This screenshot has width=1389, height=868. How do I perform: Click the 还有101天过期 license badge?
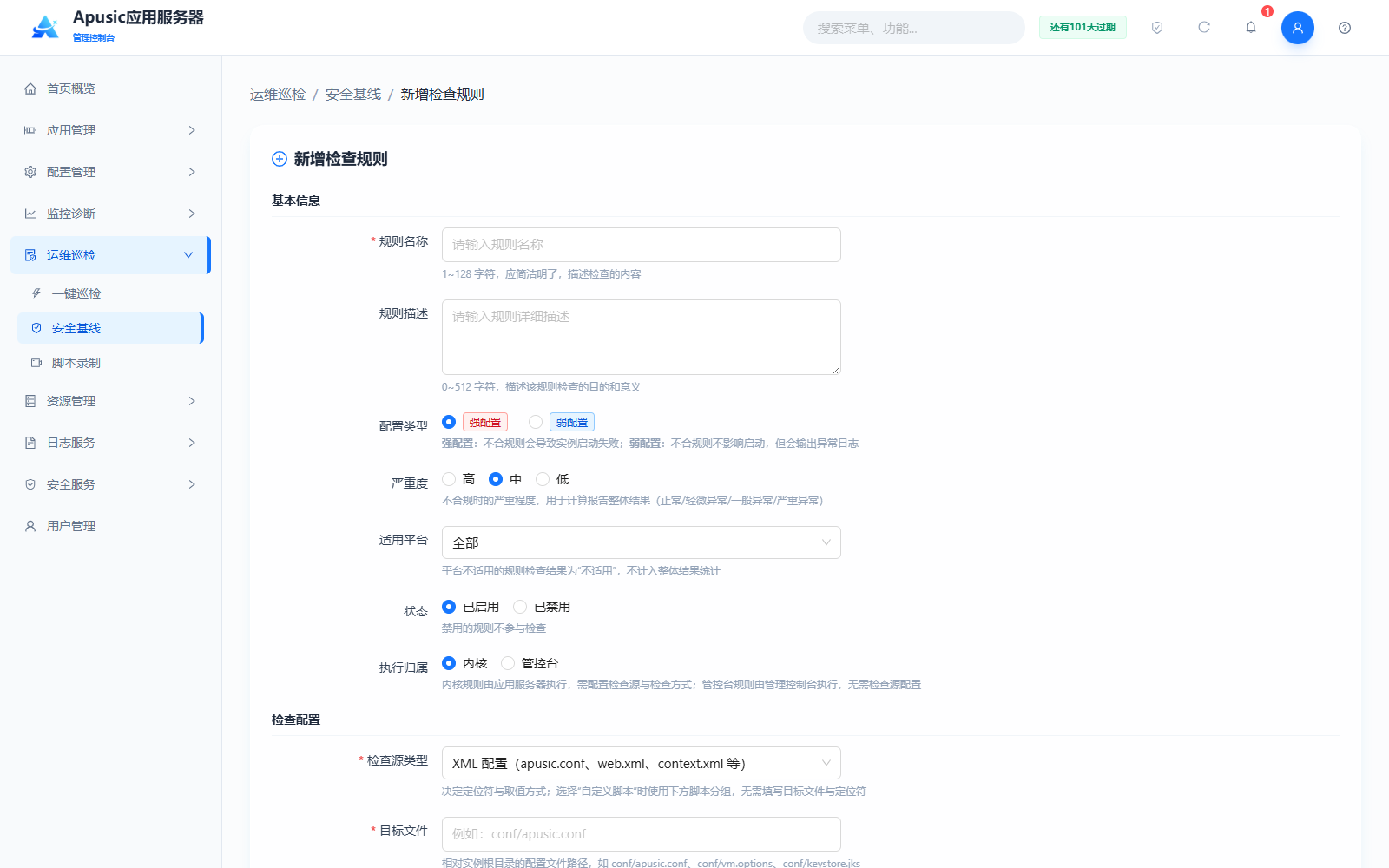click(1083, 28)
